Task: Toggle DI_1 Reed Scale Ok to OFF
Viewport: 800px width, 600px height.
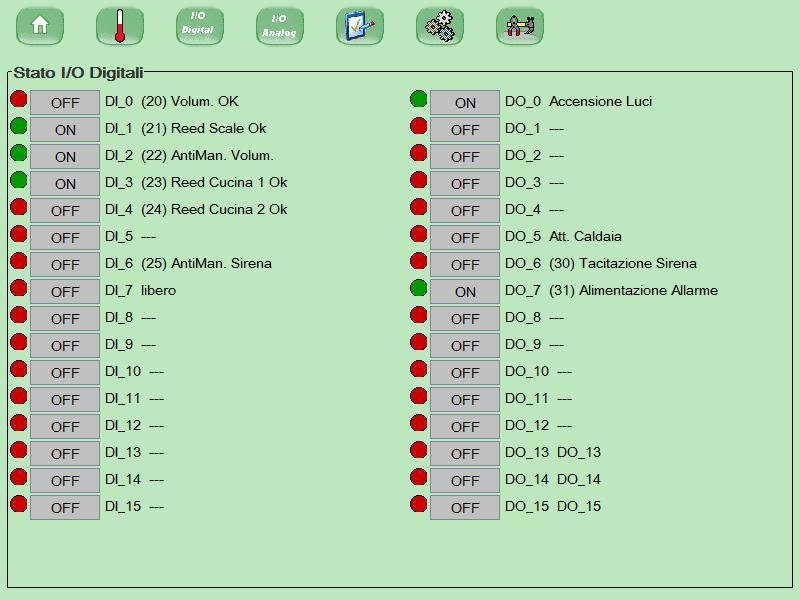Action: [65, 129]
